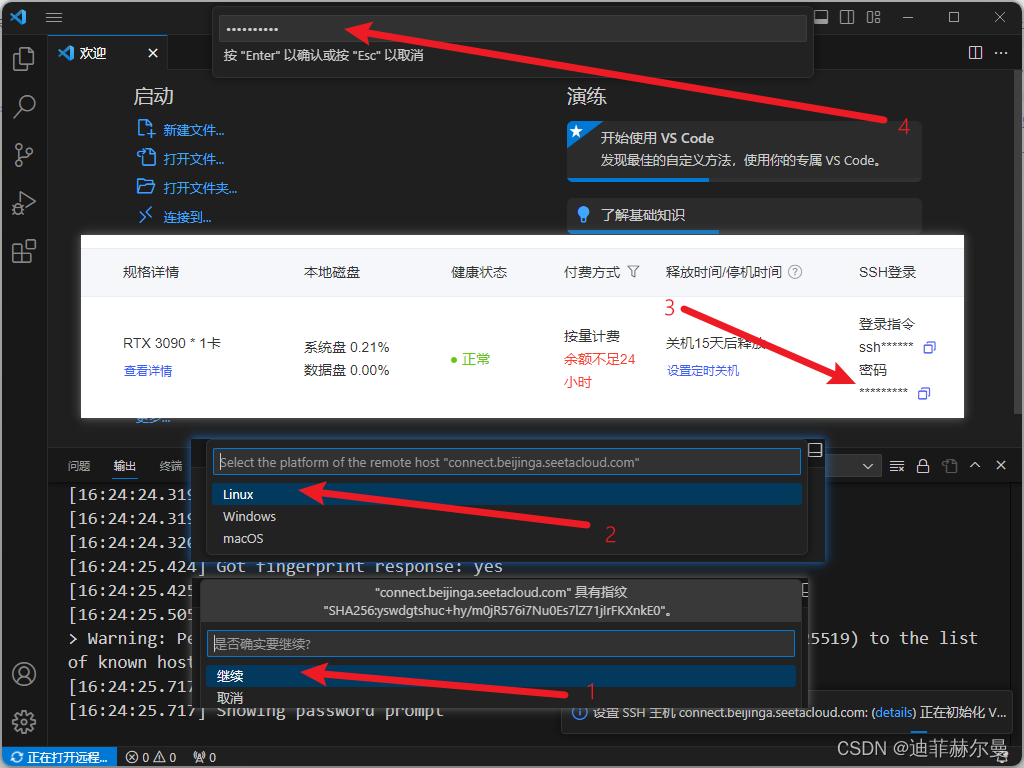
Task: Click 设置定时关机 link
Action: [703, 371]
